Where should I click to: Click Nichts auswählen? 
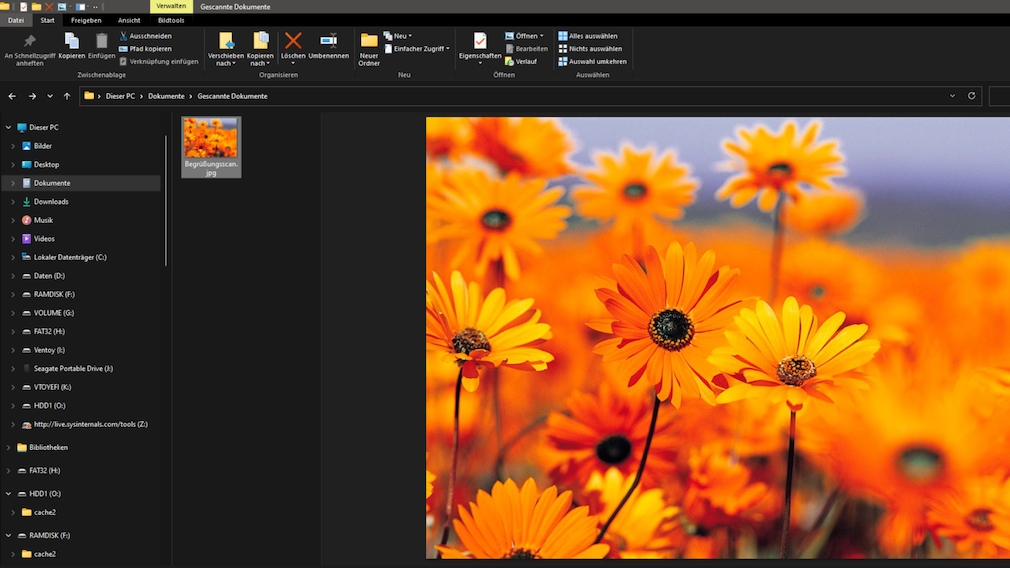(590, 49)
